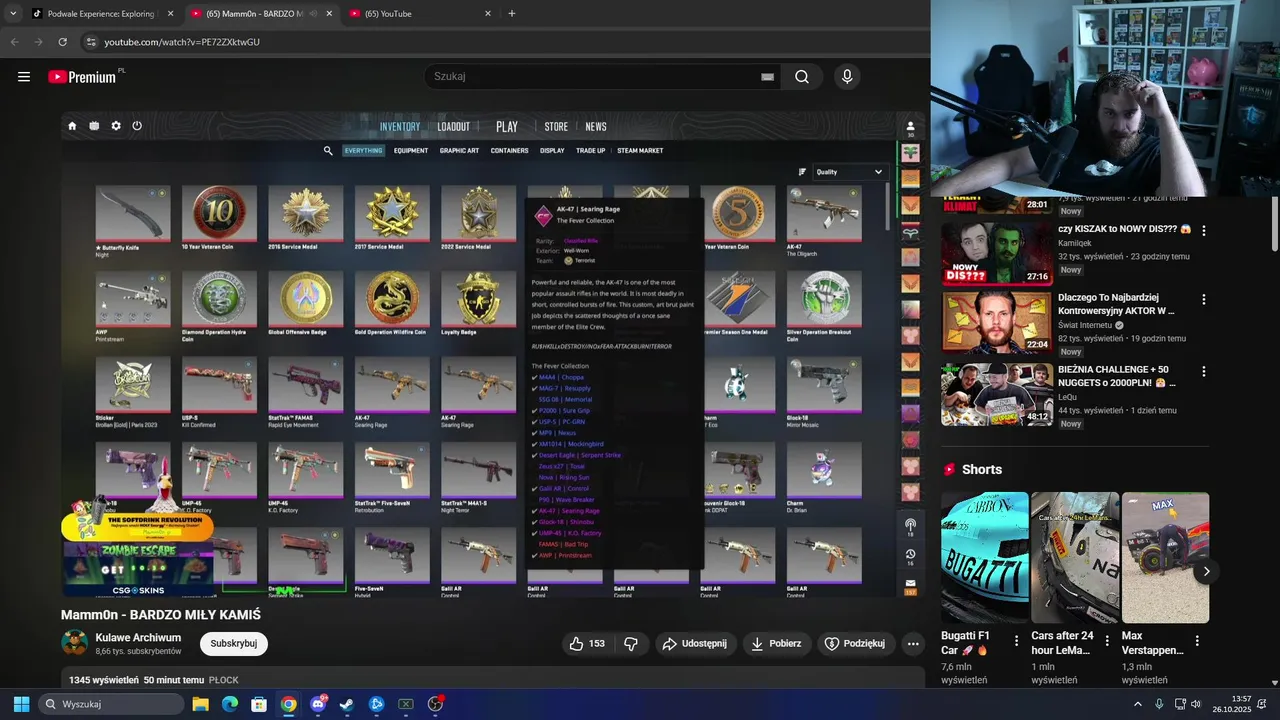
Task: Click the Subskrybuj button
Action: pos(234,644)
